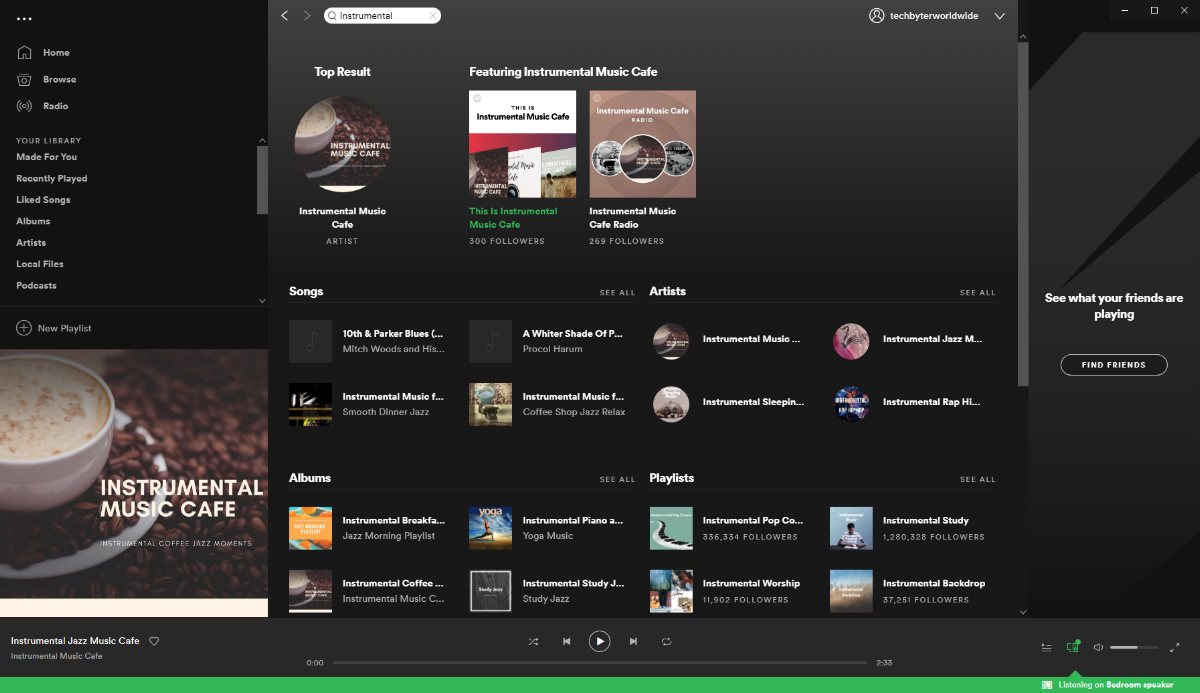The height and width of the screenshot is (693, 1200).
Task: Create a New Playlist
Action: pos(54,328)
